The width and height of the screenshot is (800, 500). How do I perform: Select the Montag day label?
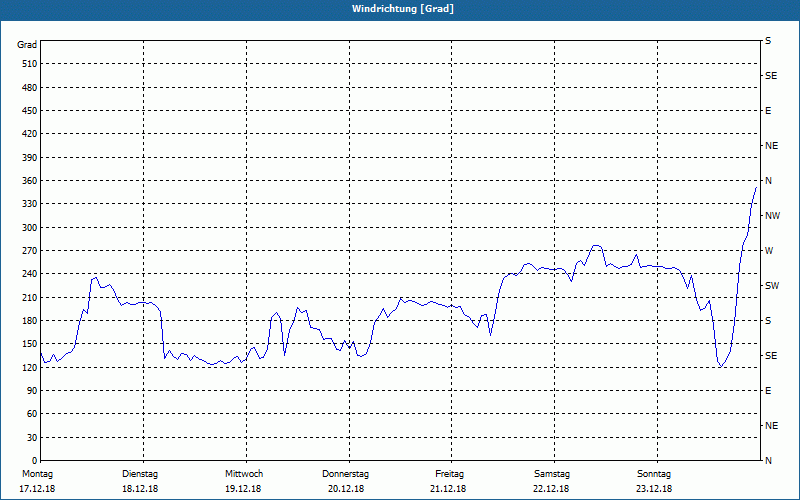37,474
